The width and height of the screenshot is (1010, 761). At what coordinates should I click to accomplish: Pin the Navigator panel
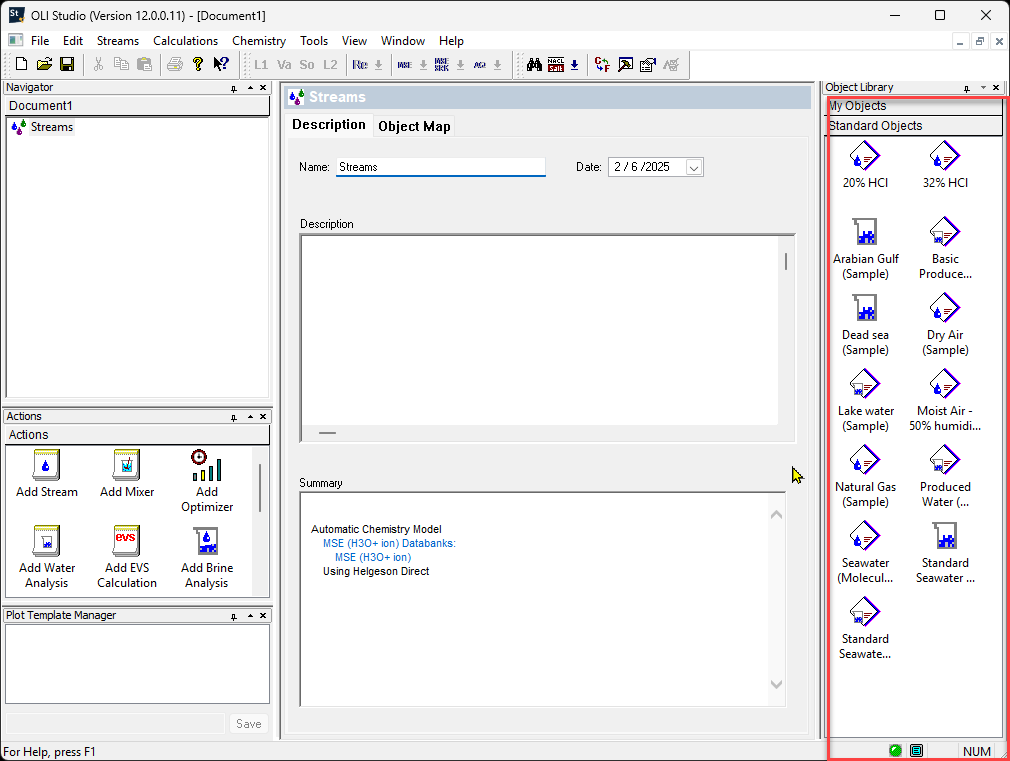[234, 88]
